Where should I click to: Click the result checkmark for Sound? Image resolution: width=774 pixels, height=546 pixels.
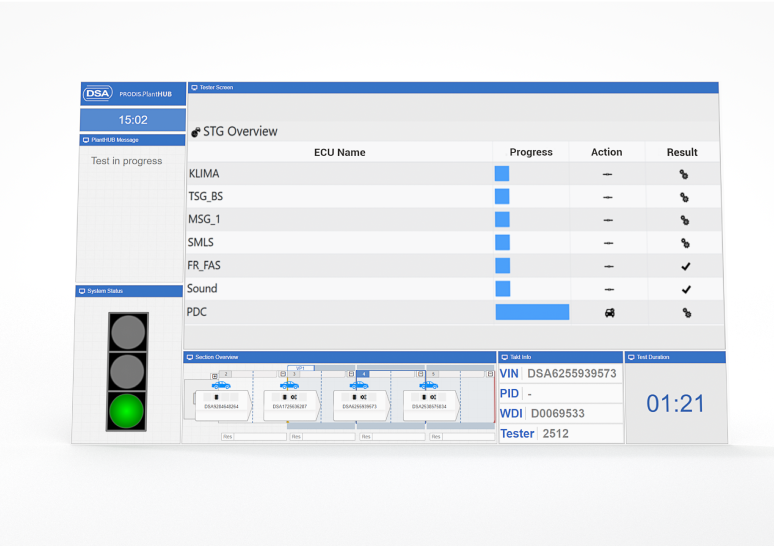[685, 289]
